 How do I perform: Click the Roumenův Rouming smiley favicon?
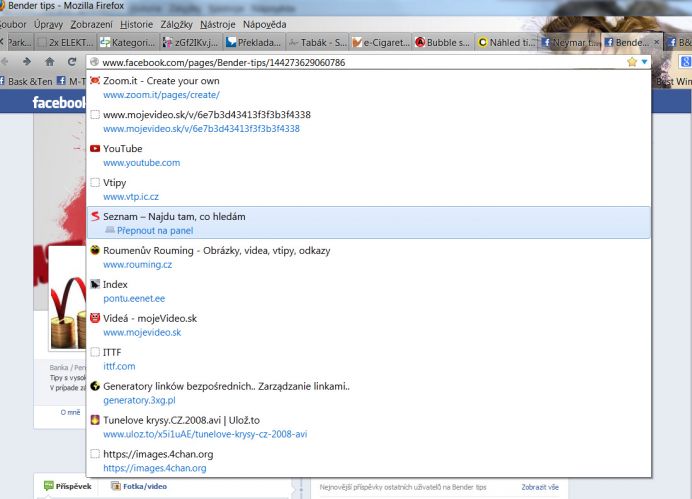95,250
